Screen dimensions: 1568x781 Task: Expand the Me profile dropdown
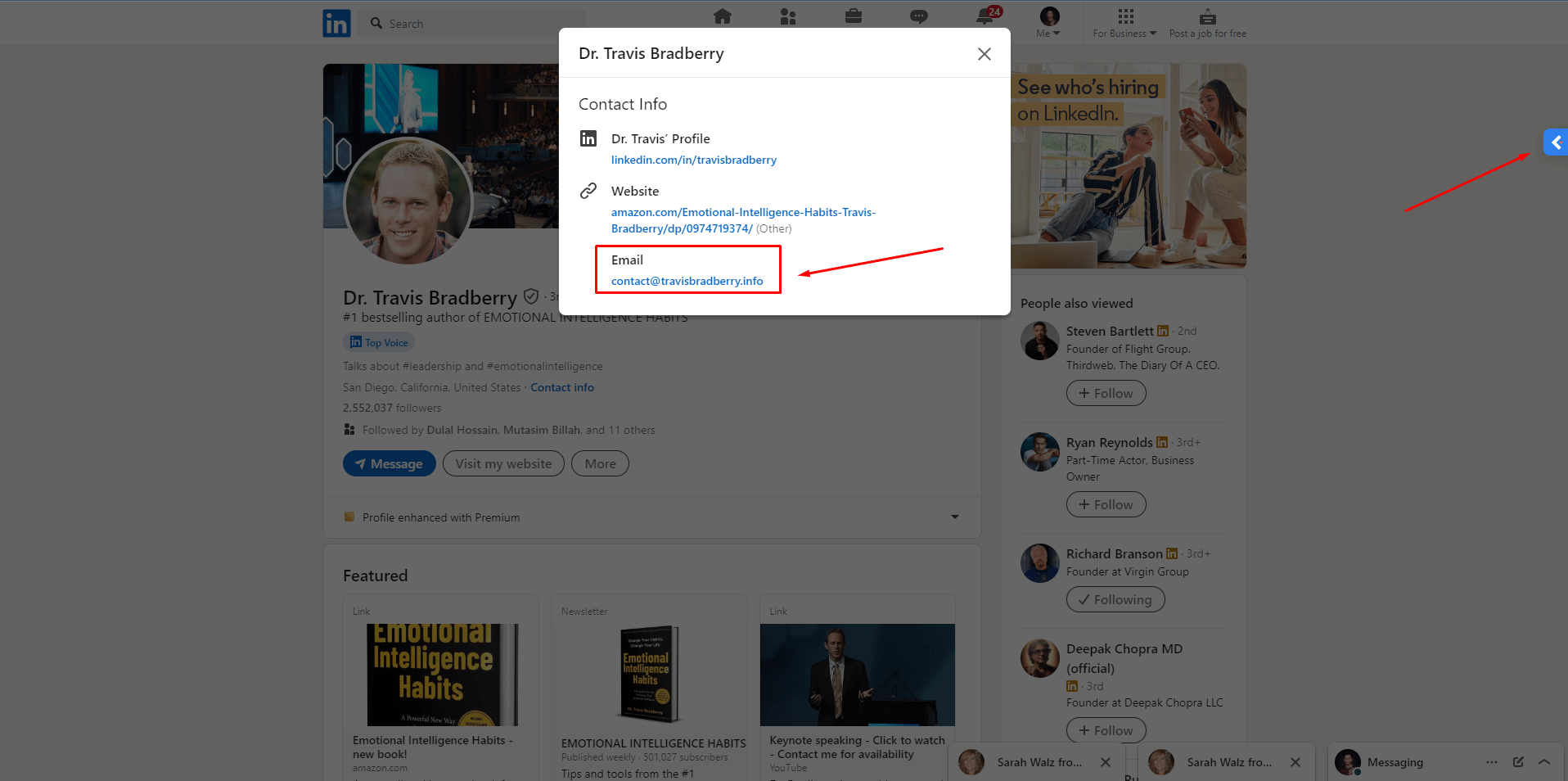pyautogui.click(x=1048, y=22)
